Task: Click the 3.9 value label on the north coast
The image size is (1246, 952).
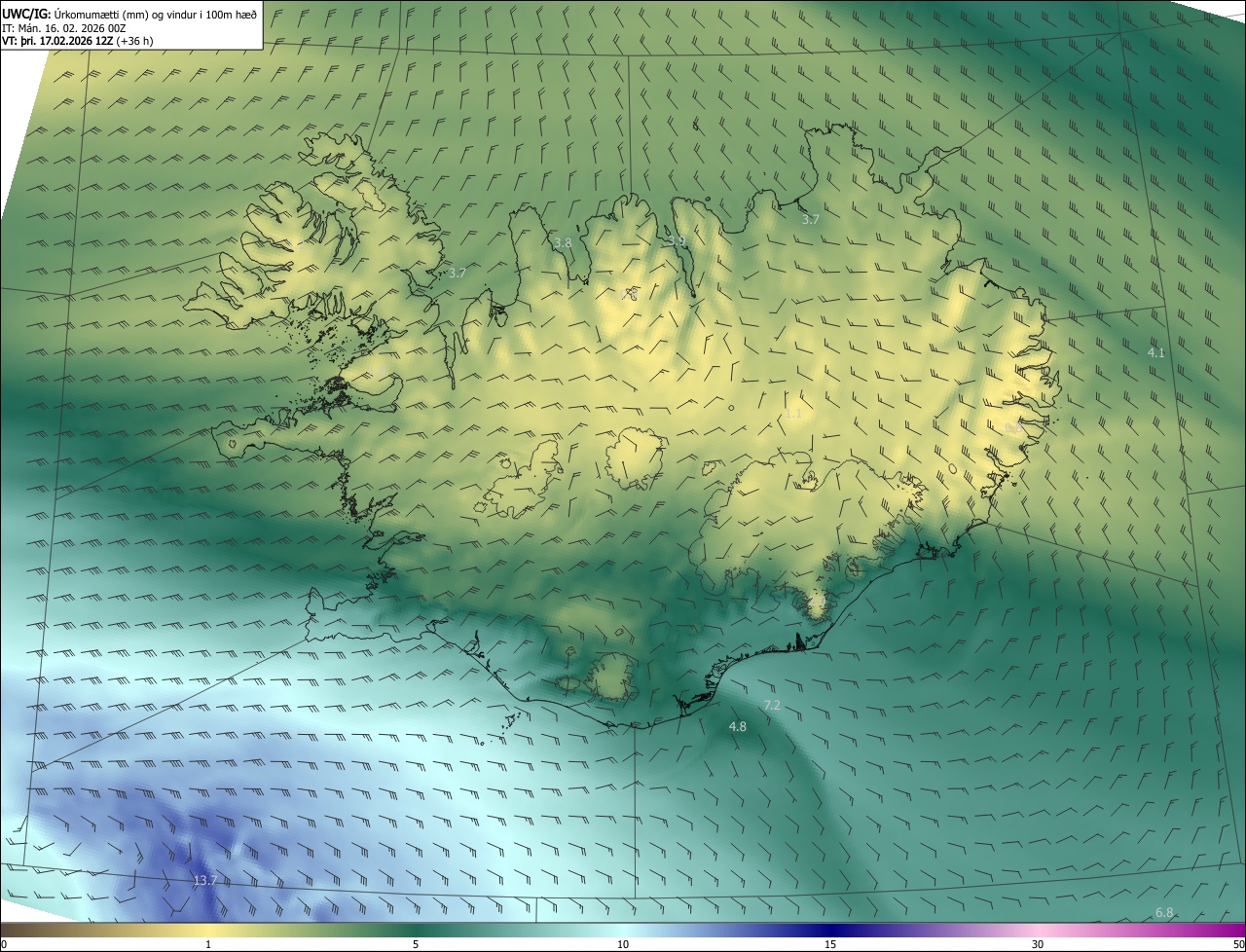Action: click(x=677, y=241)
